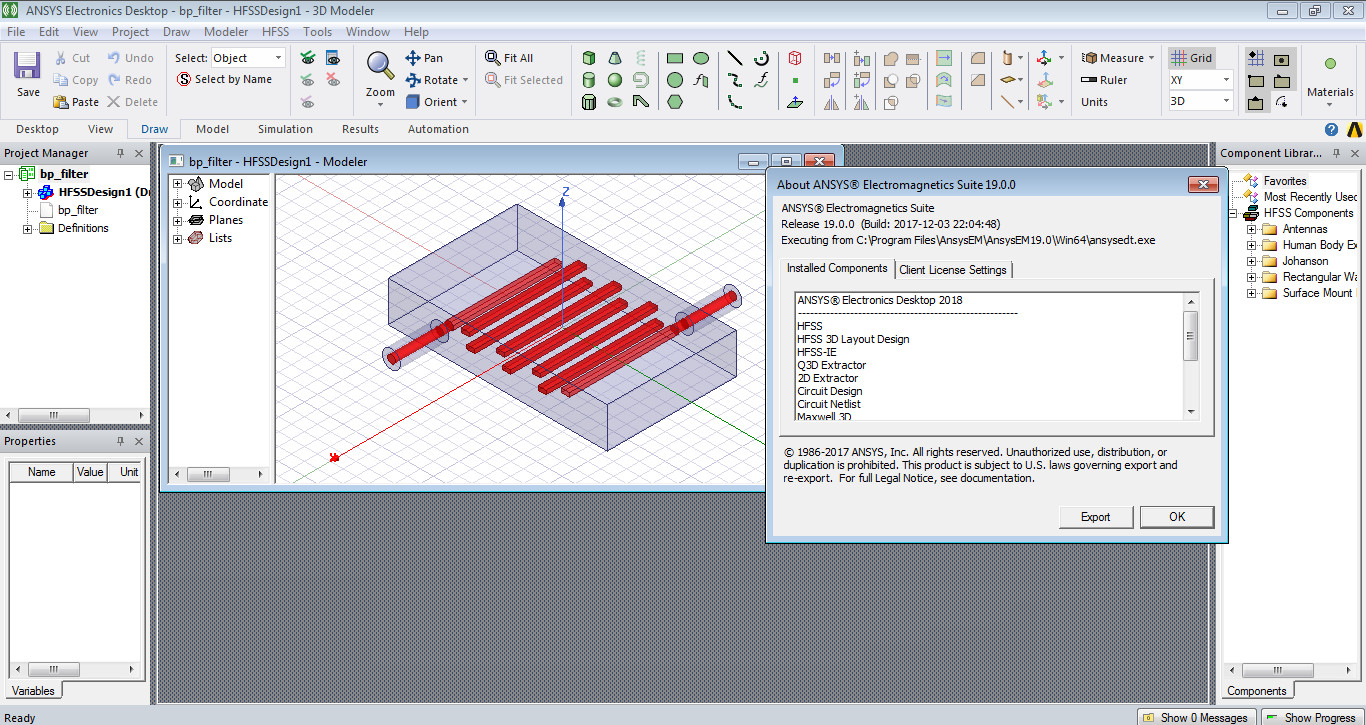The height and width of the screenshot is (725, 1366).
Task: Click the Ruler tool
Action: pos(1104,80)
